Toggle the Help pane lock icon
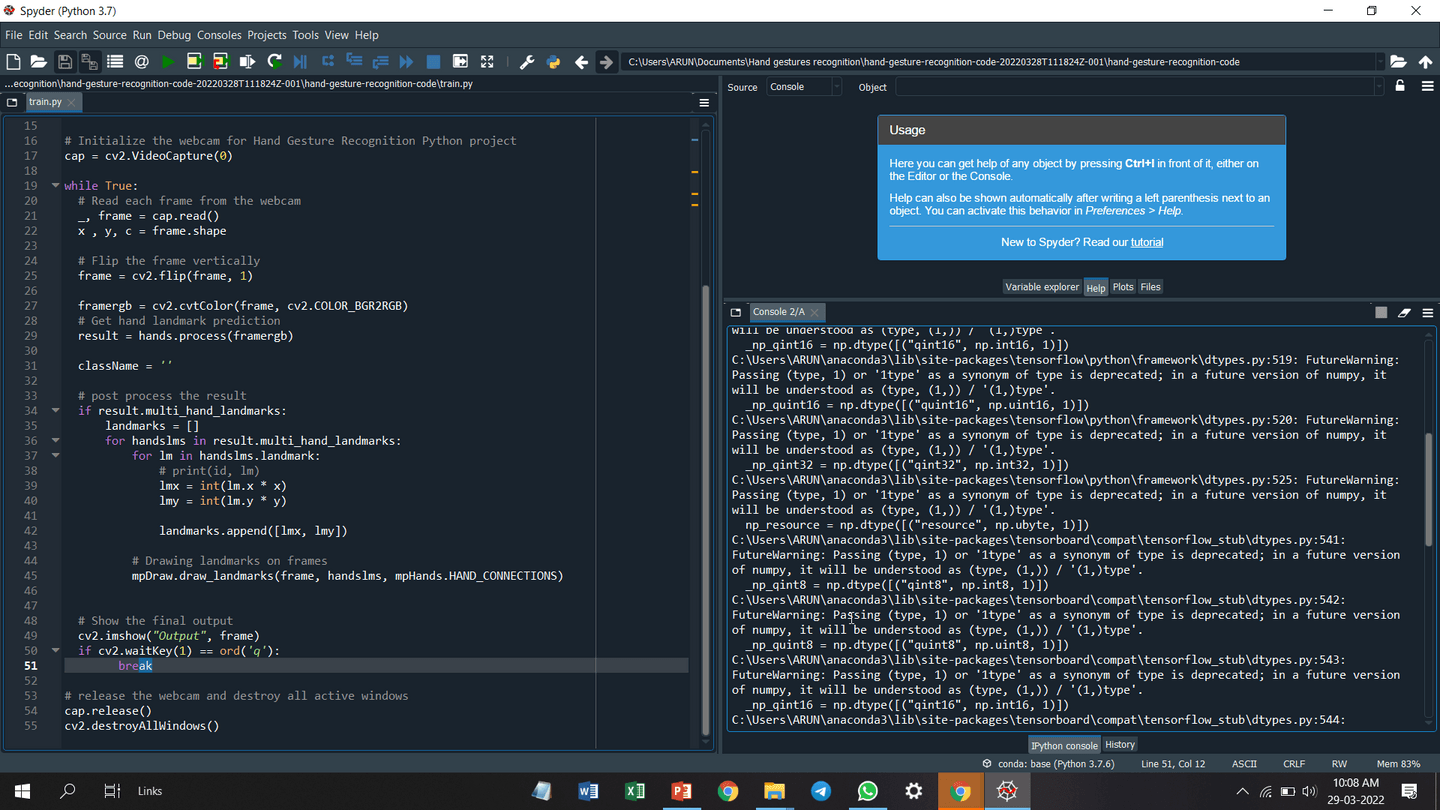This screenshot has width=1440, height=810. (x=1400, y=87)
